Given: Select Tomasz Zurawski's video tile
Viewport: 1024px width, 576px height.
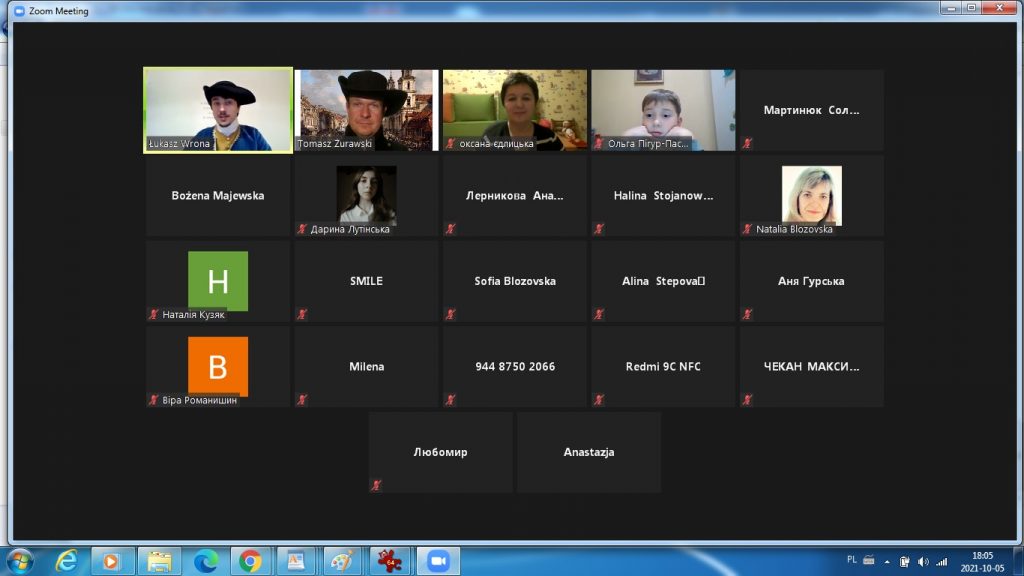Looking at the screenshot, I should point(366,109).
